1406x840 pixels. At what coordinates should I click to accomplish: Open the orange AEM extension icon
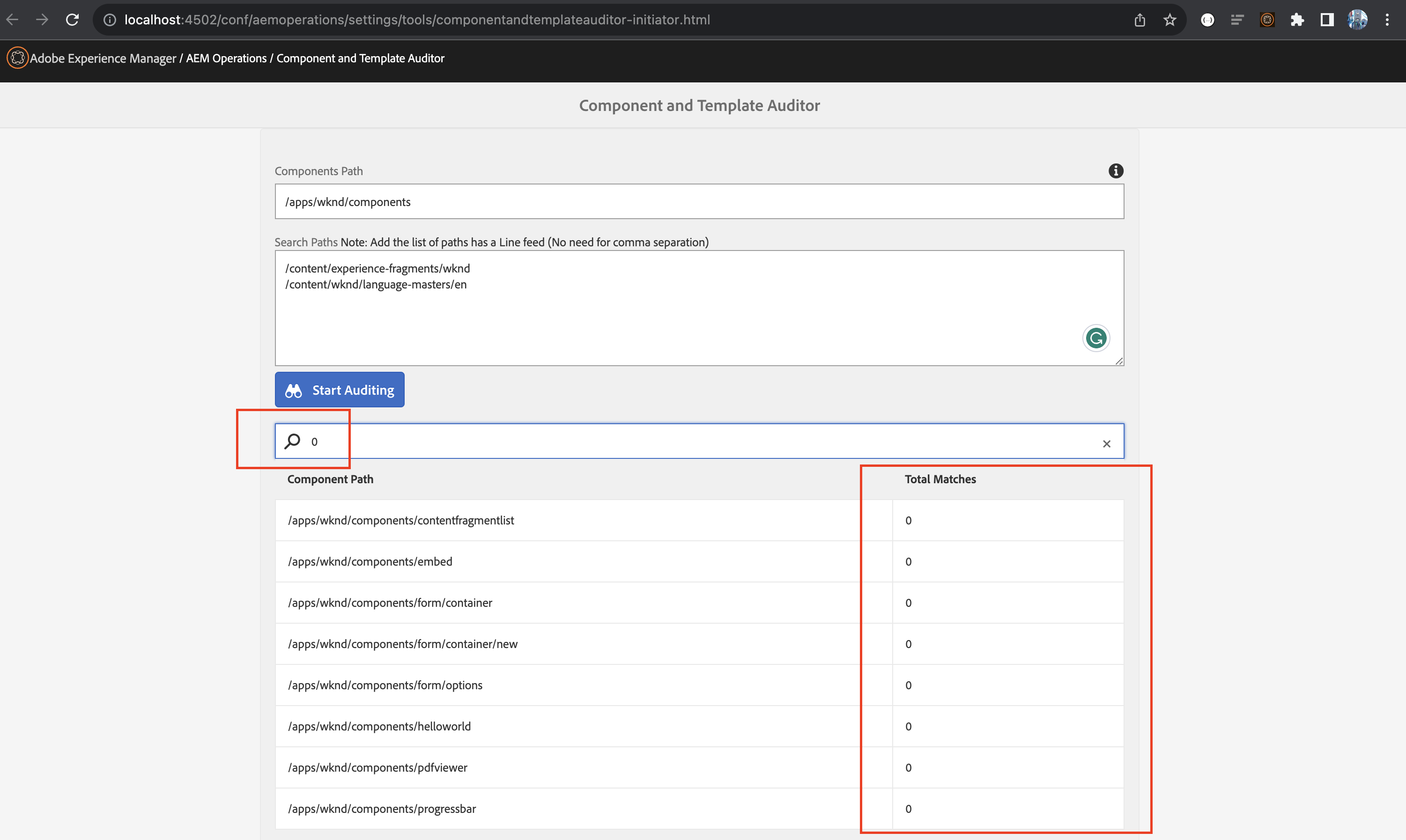tap(1267, 20)
